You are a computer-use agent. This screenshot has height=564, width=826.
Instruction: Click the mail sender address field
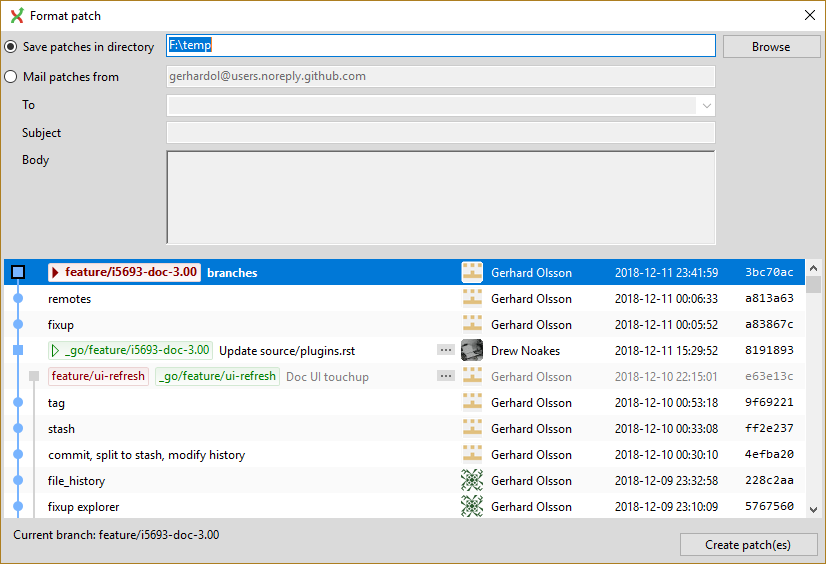441,76
